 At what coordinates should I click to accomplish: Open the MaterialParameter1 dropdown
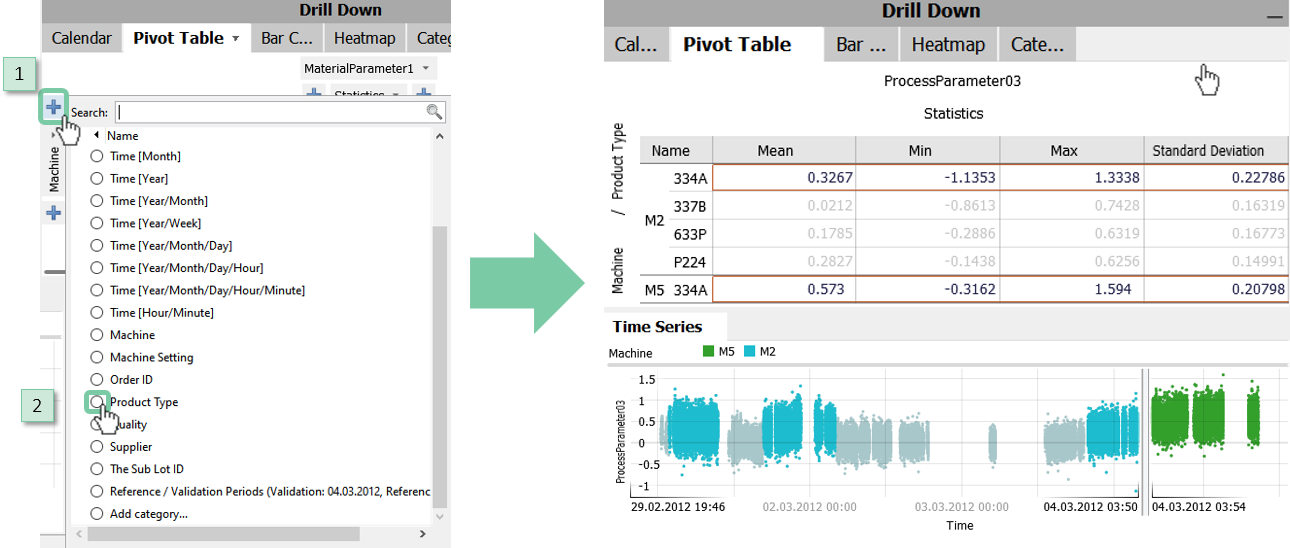[427, 69]
